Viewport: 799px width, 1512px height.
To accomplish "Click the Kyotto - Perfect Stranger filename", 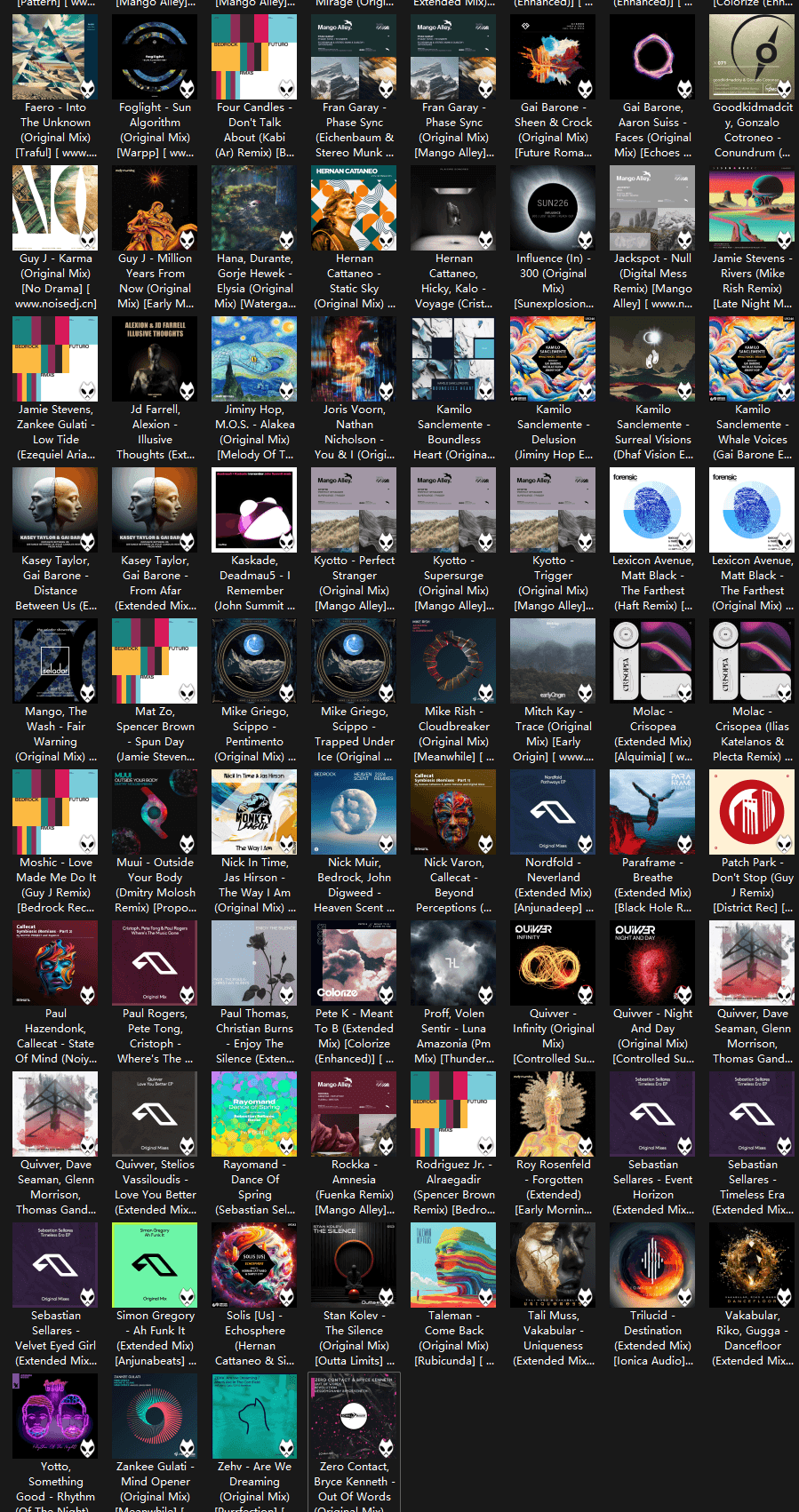I will (x=354, y=583).
